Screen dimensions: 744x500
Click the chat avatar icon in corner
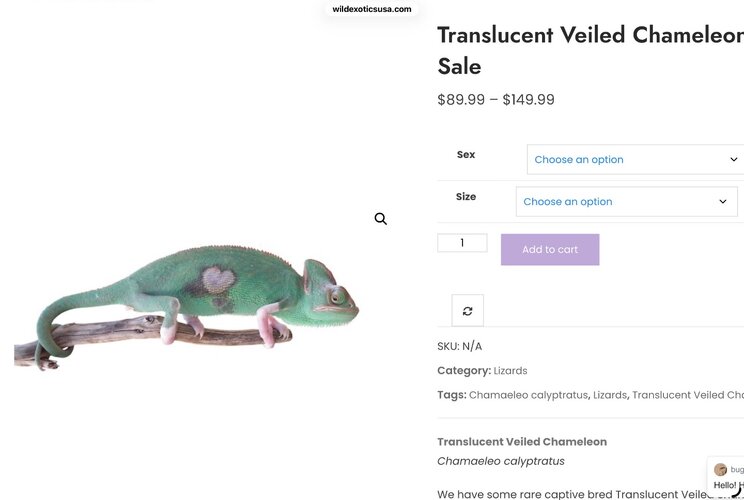tap(720, 469)
